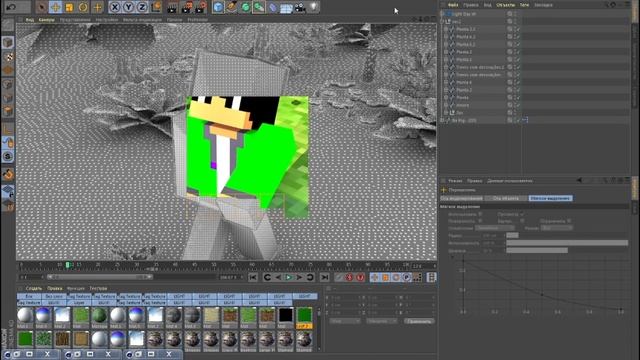Click Радиус slider in soft selection

click(512, 236)
